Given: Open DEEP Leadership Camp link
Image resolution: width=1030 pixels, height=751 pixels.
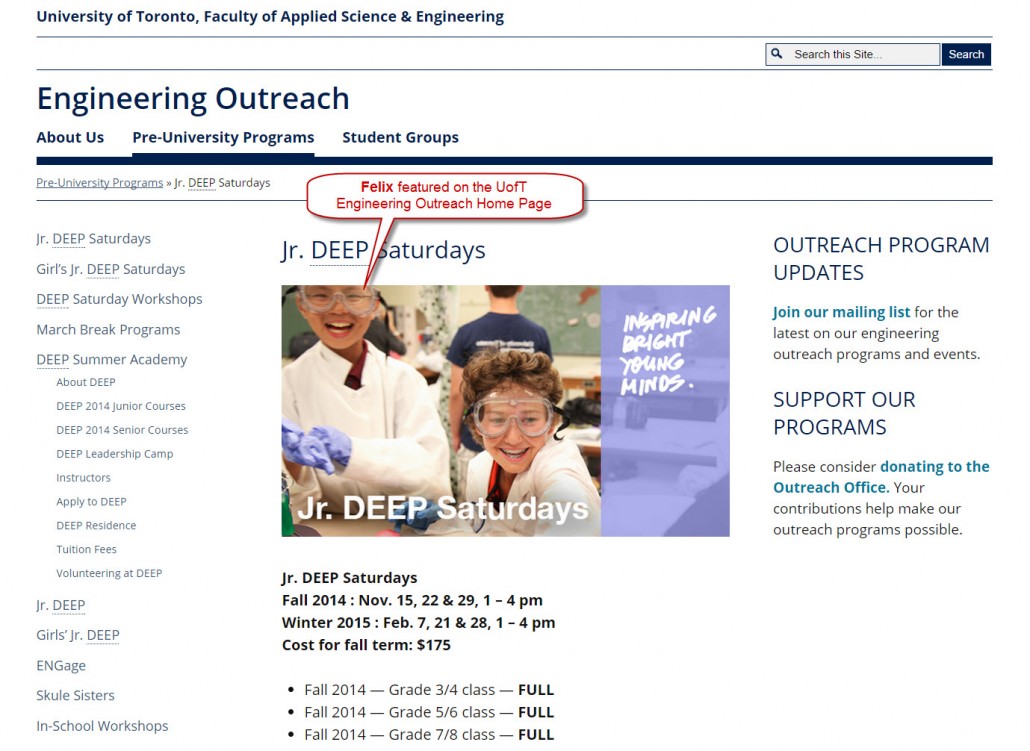Looking at the screenshot, I should click(115, 454).
